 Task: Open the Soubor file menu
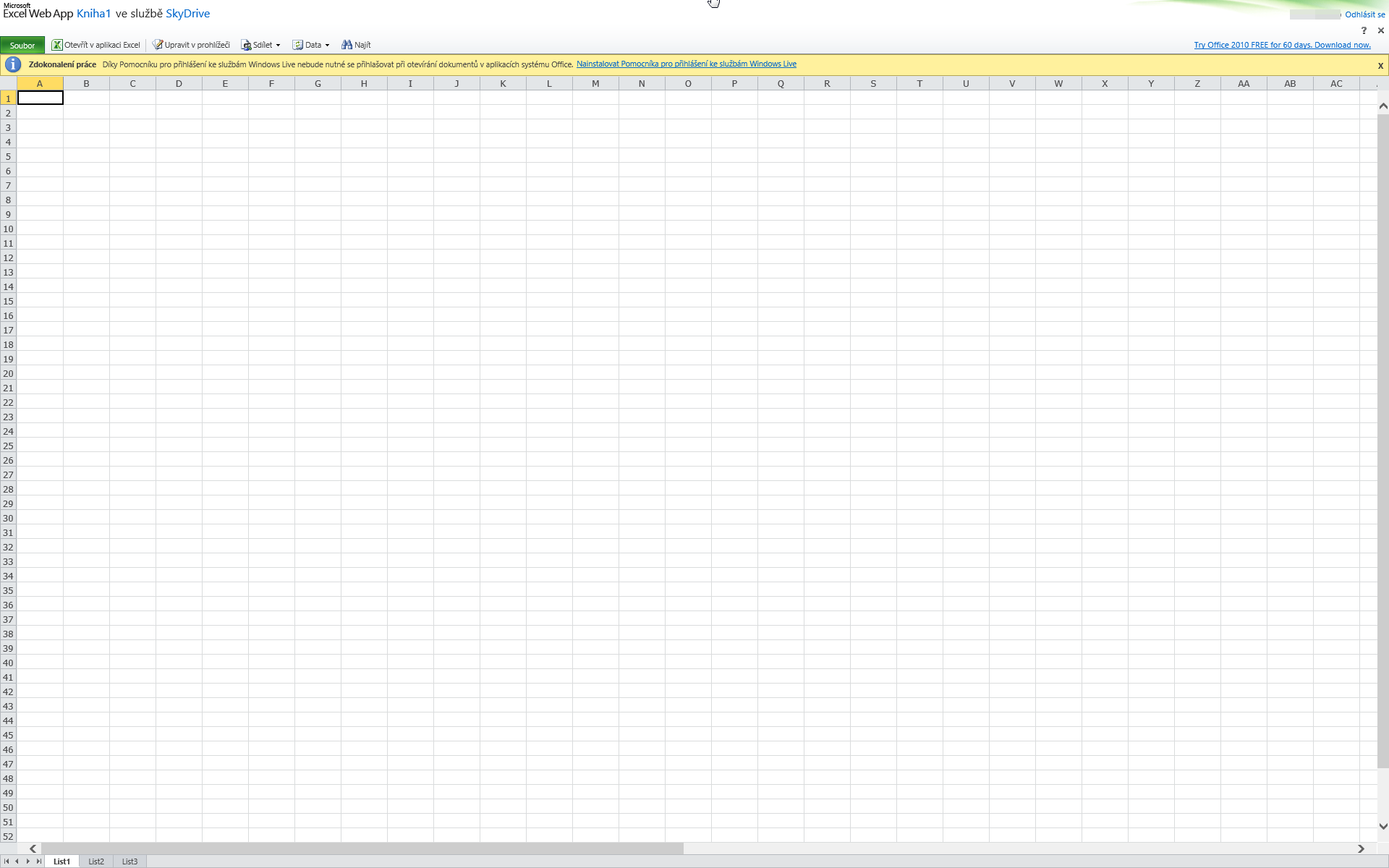pyautogui.click(x=22, y=45)
